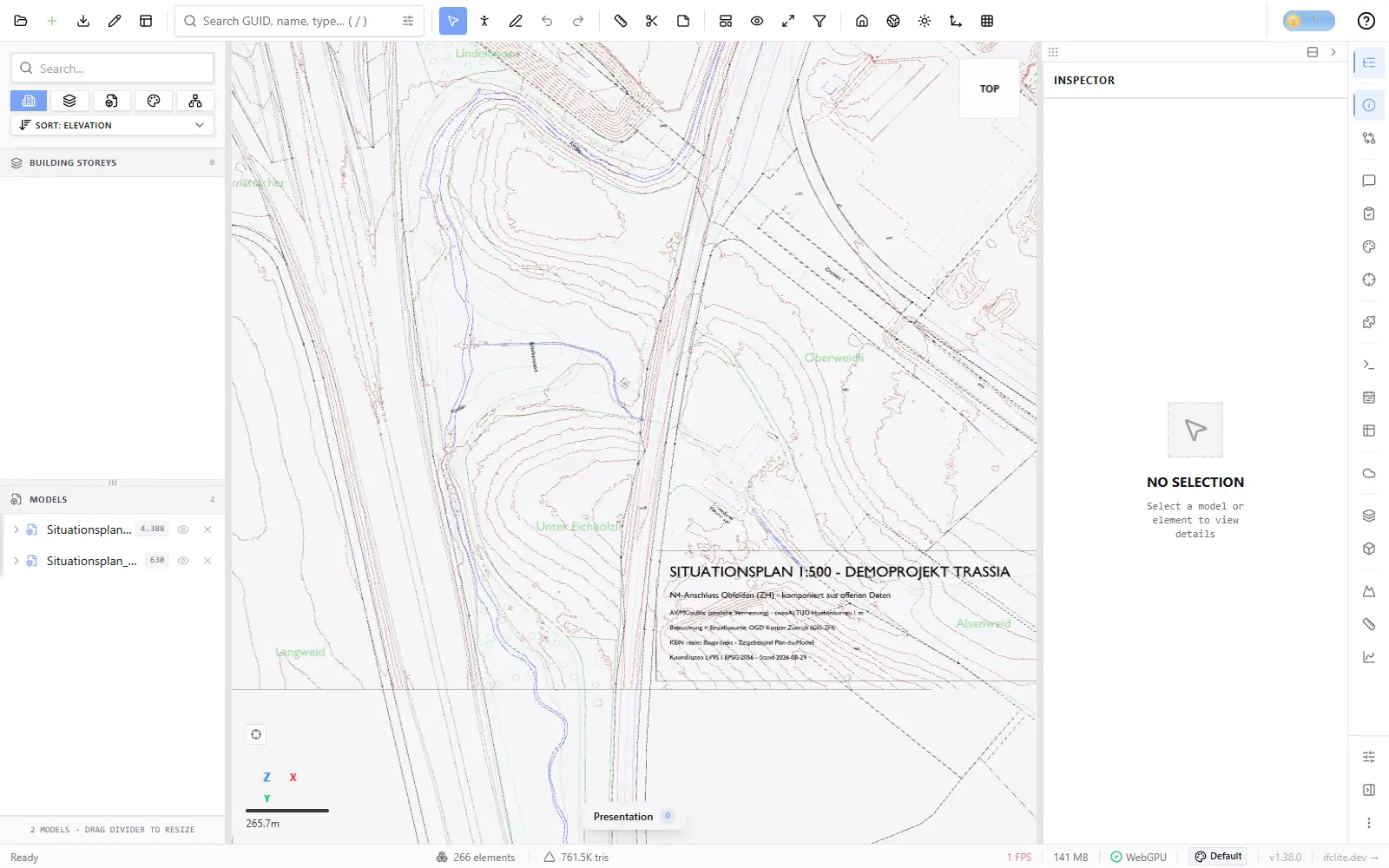Toggle the light/dark theme switch
1389x868 pixels.
pyautogui.click(x=1309, y=21)
